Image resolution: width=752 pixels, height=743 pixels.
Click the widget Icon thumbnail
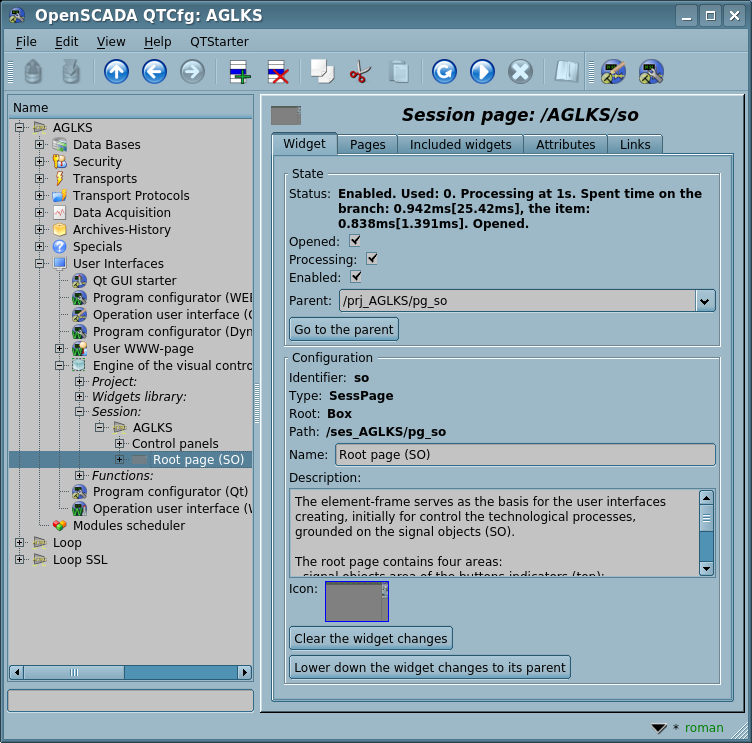(357, 601)
